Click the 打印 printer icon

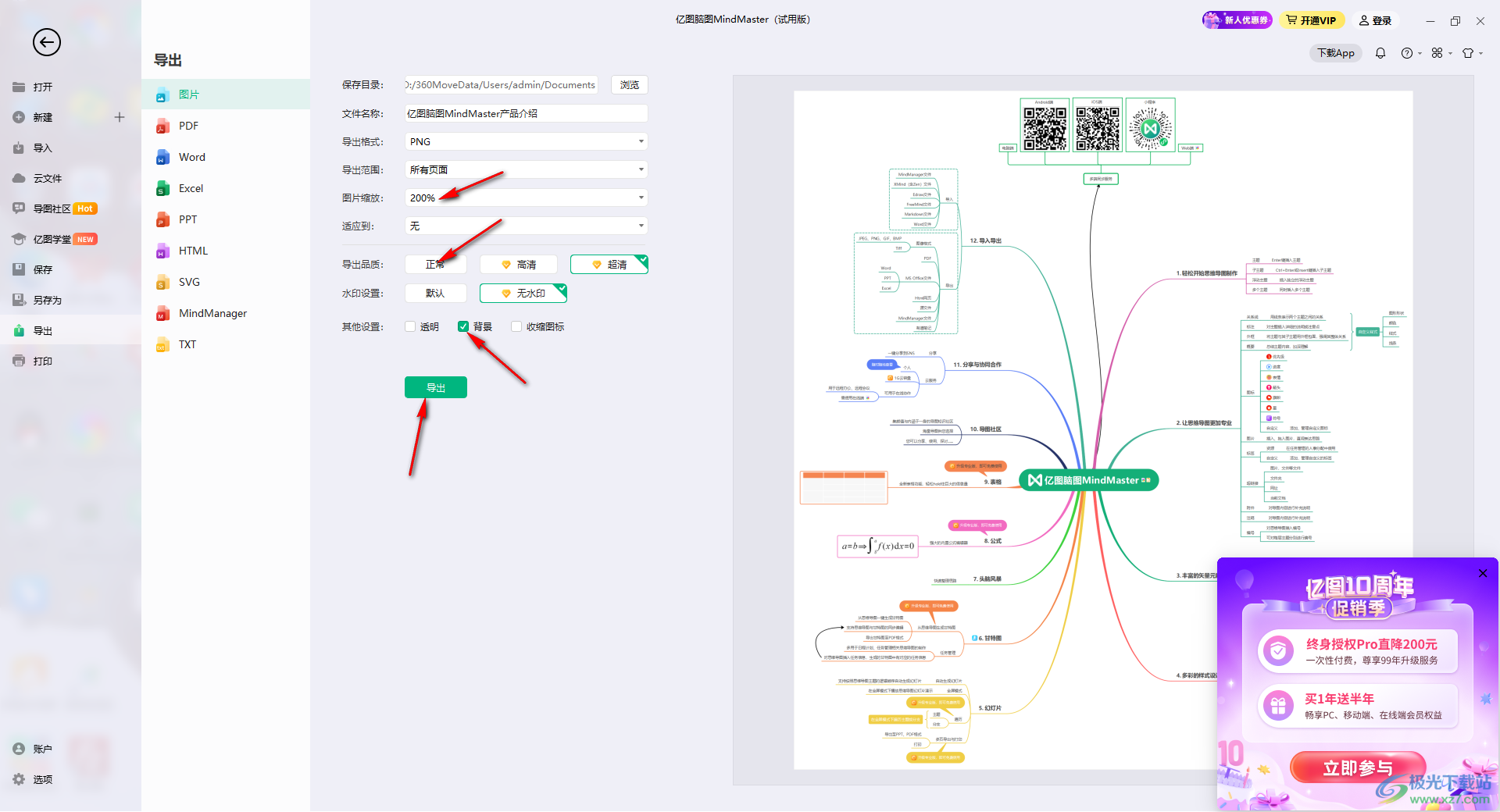coord(19,361)
